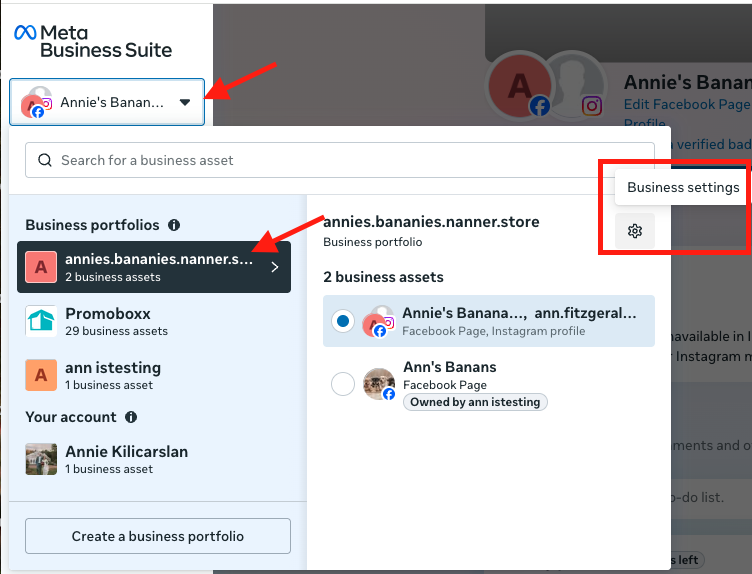Expand chevron on annies.bananies.nanner.s... portfolio
Viewport: 752px width, 574px height.
275,267
